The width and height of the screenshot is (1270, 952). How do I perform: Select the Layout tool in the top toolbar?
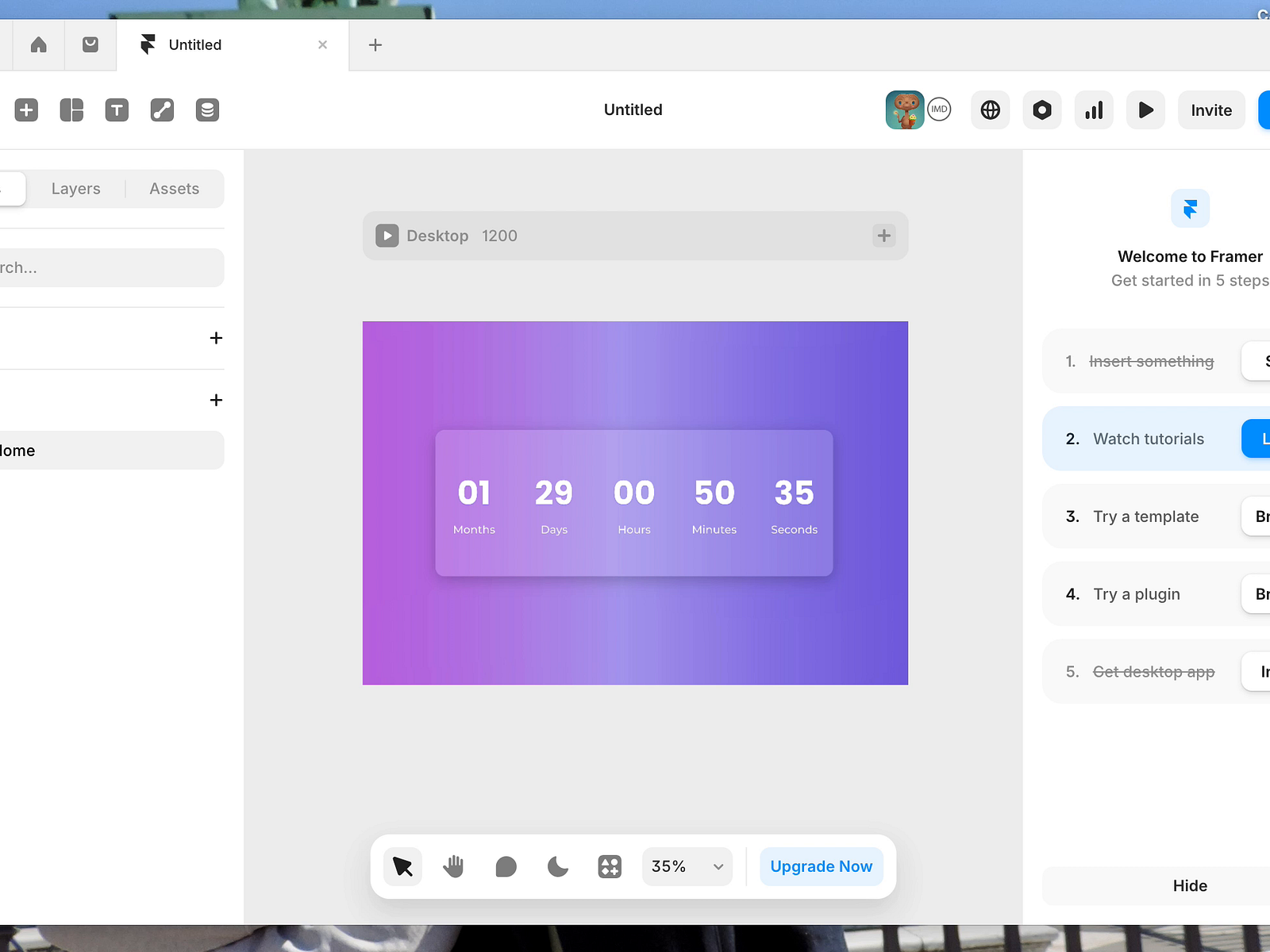71,109
